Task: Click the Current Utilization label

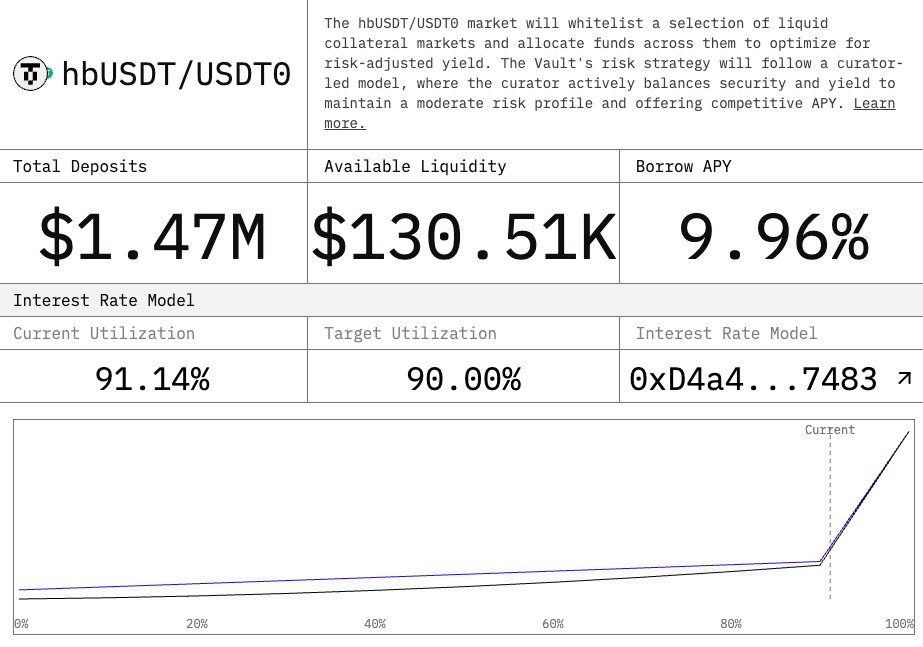Action: pos(104,333)
